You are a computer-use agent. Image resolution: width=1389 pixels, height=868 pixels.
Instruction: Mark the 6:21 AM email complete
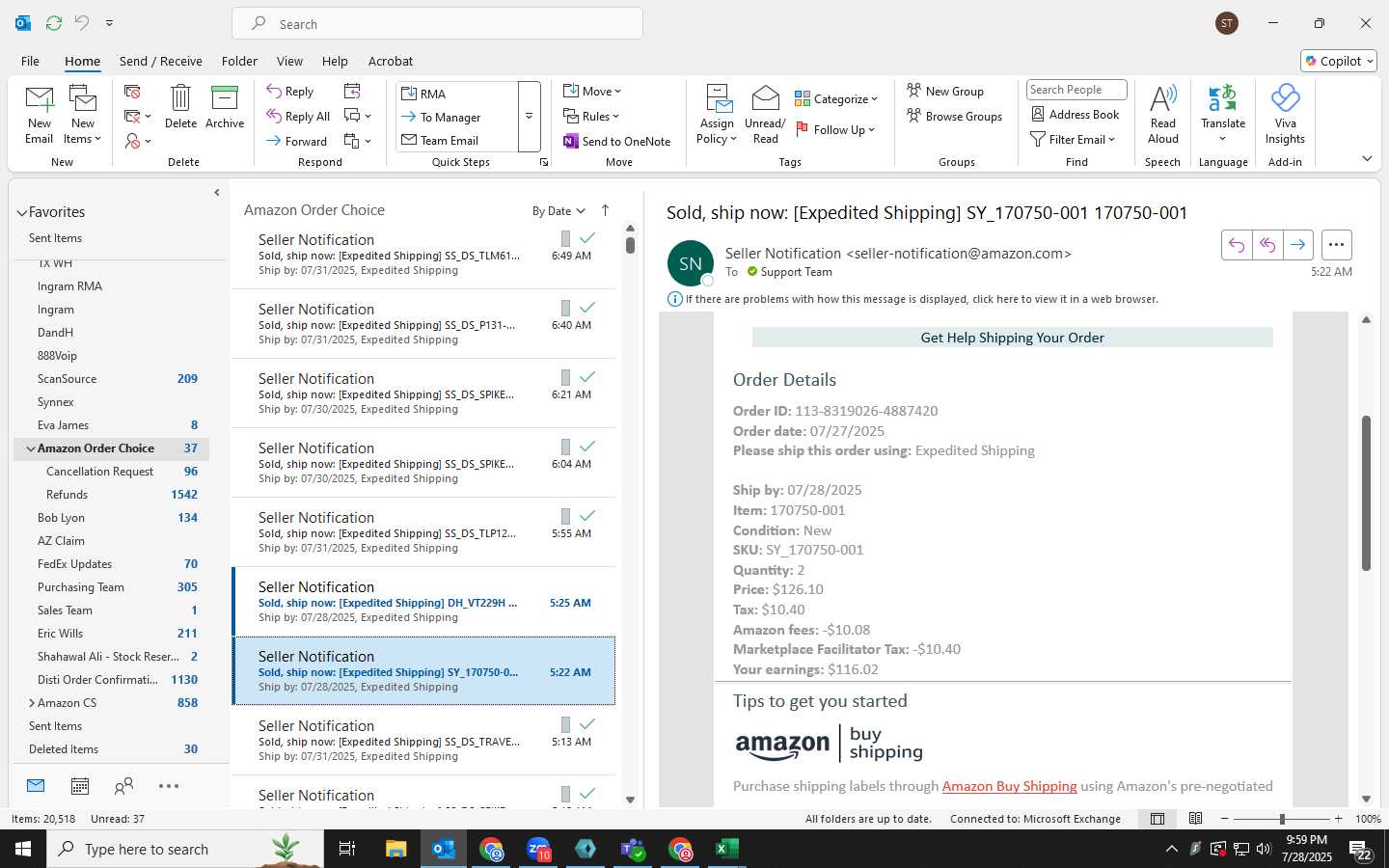tap(587, 376)
